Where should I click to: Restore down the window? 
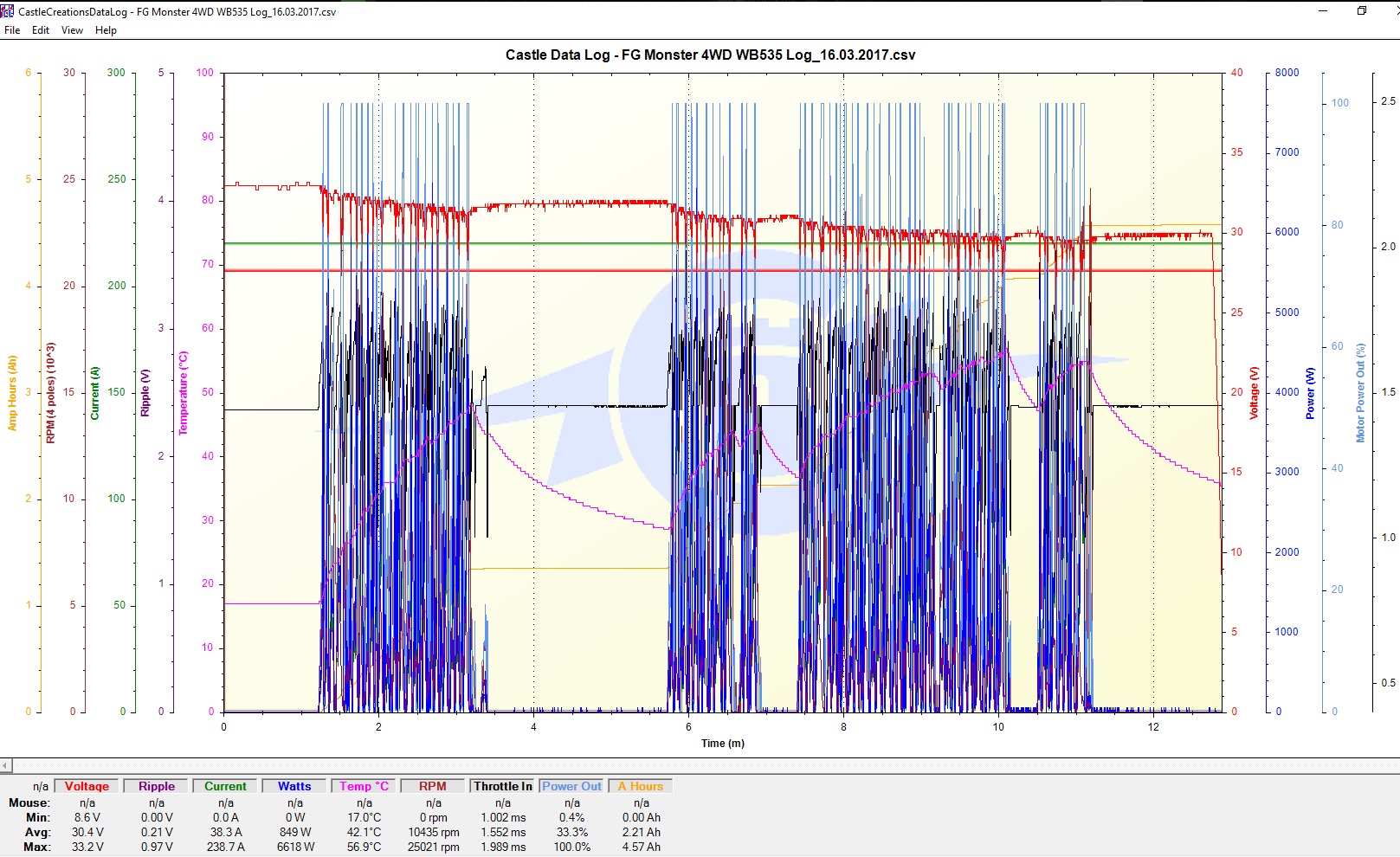pyautogui.click(x=1361, y=11)
